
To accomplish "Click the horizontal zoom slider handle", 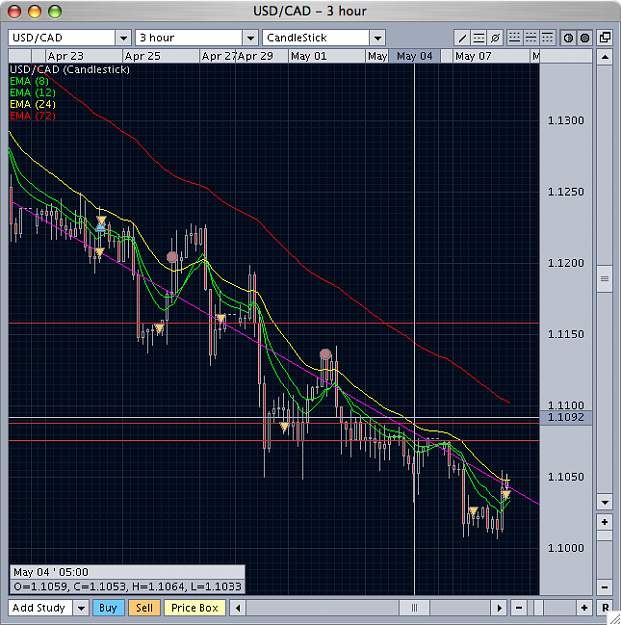I will click(538, 608).
